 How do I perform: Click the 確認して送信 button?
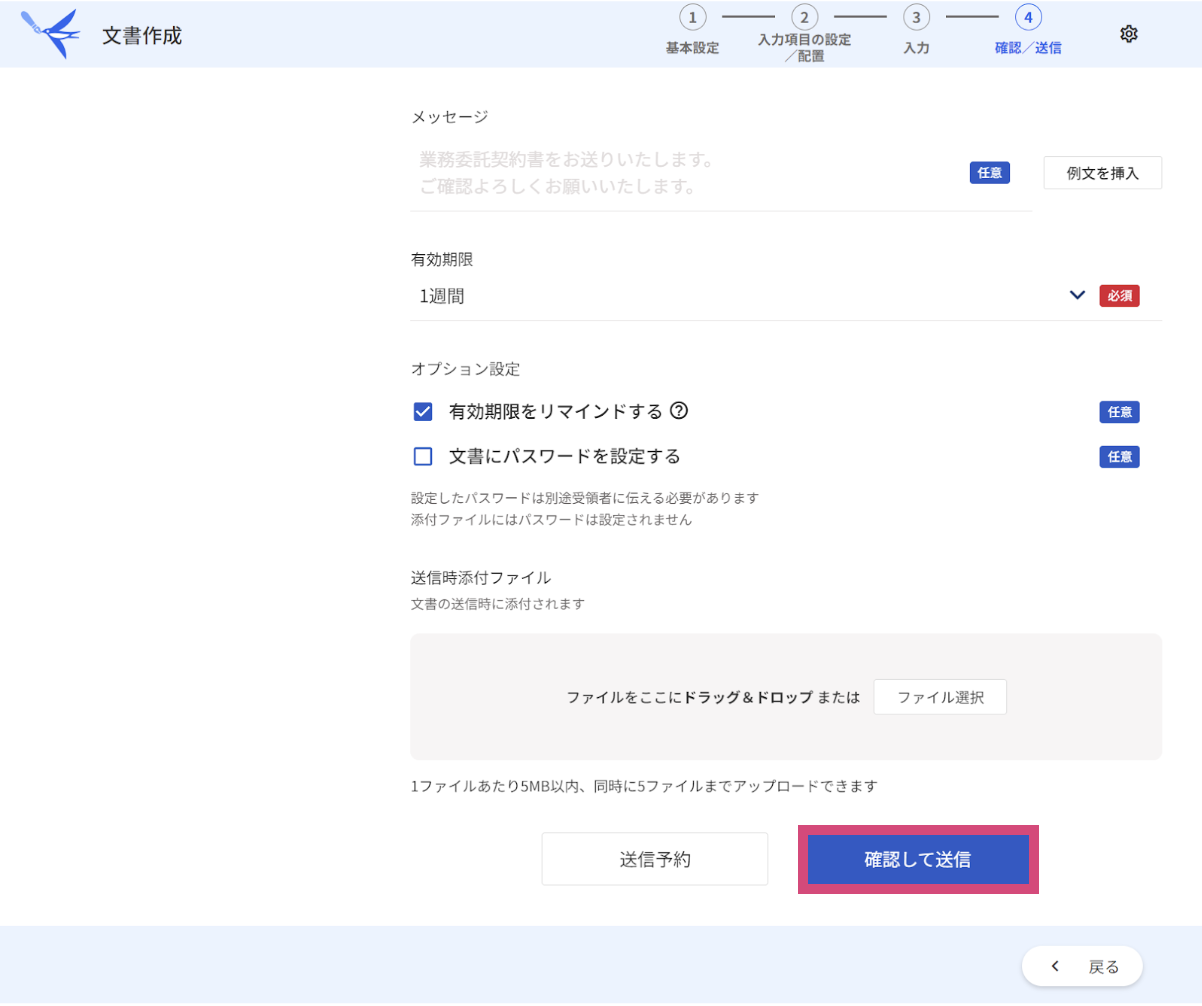(918, 859)
